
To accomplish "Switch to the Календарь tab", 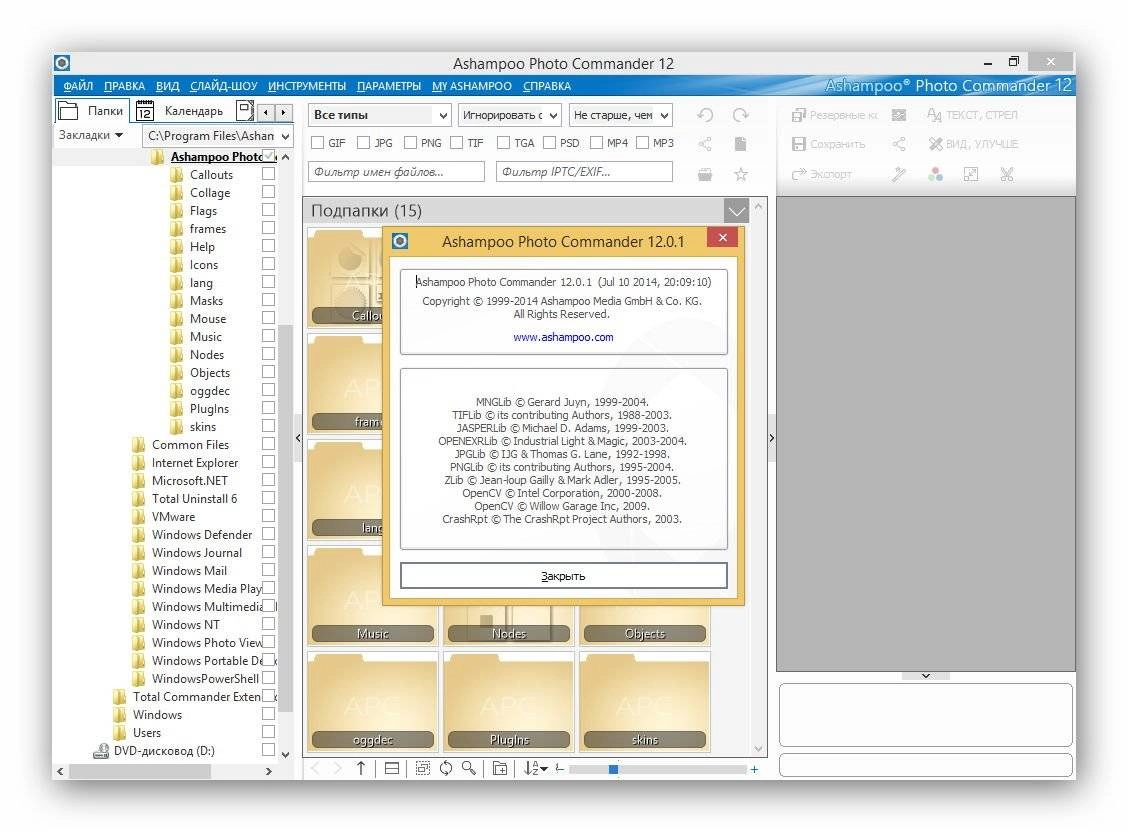I will pos(181,111).
